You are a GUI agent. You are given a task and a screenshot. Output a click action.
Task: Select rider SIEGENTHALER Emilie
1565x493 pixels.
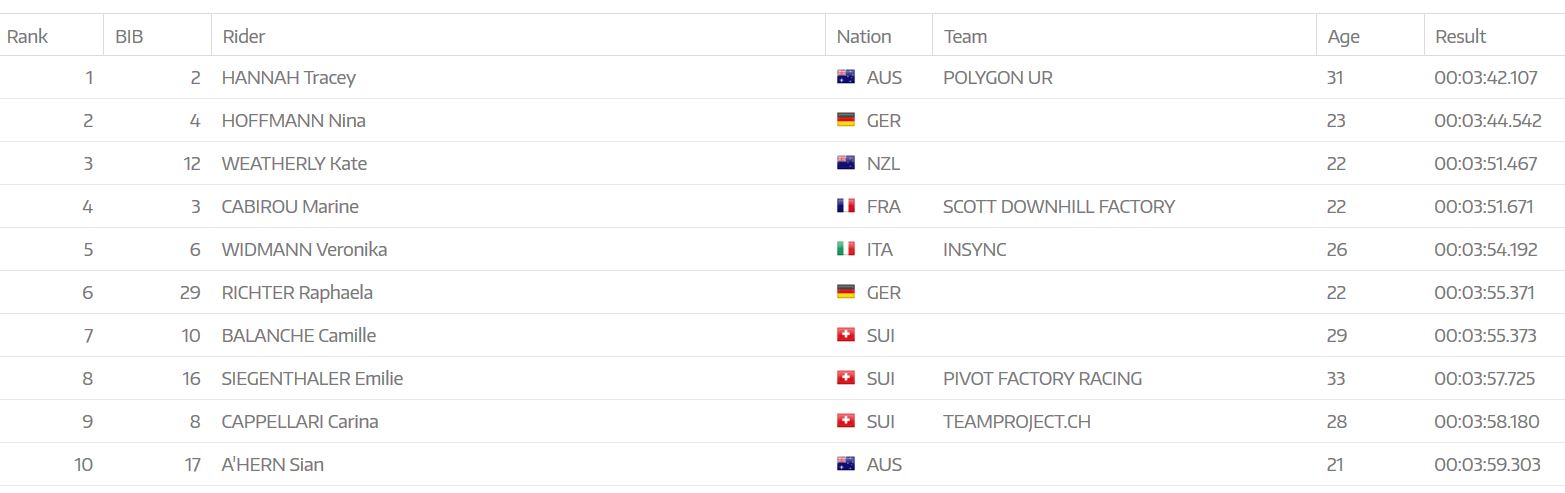pos(312,378)
